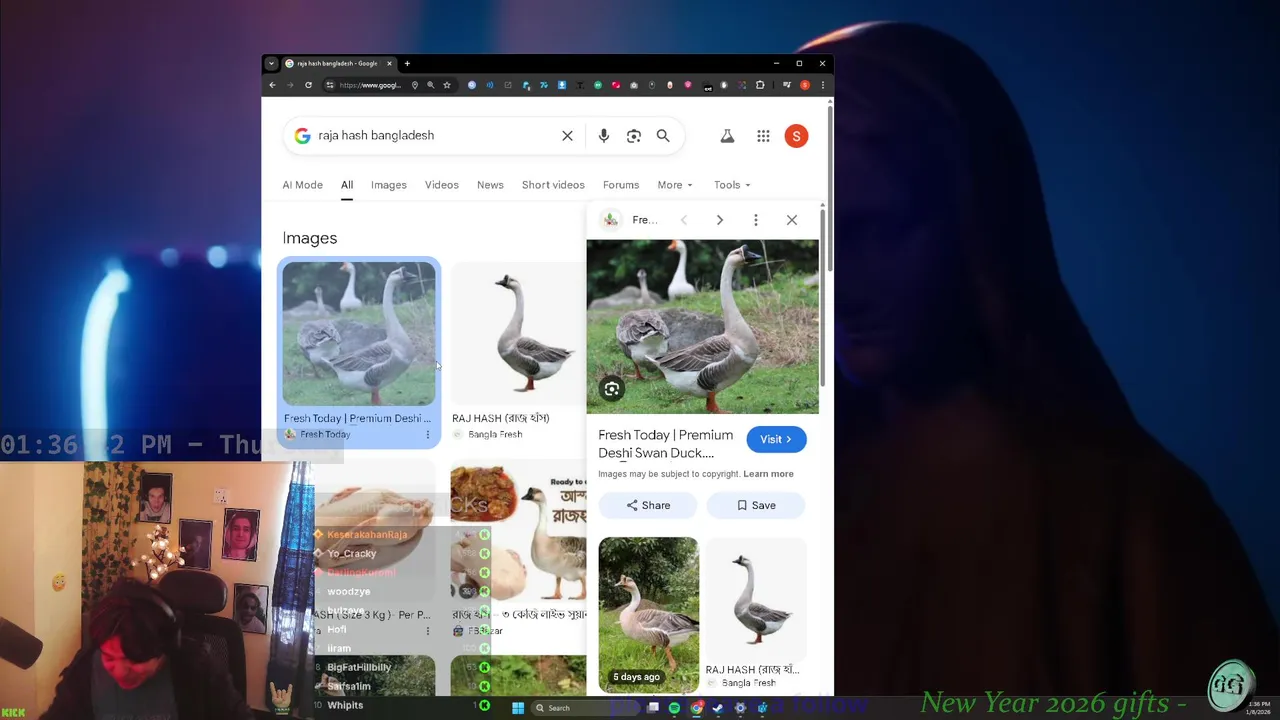
Task: Reload the page in Chrome
Action: click(x=308, y=85)
